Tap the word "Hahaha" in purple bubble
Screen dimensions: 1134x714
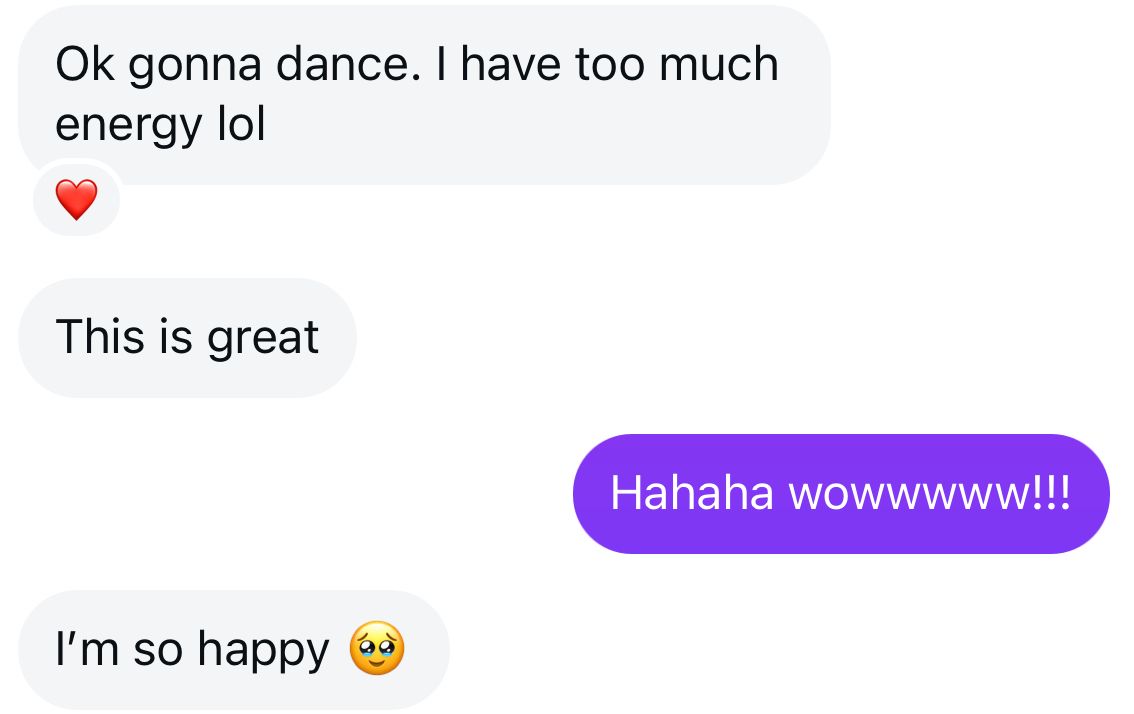(x=691, y=493)
